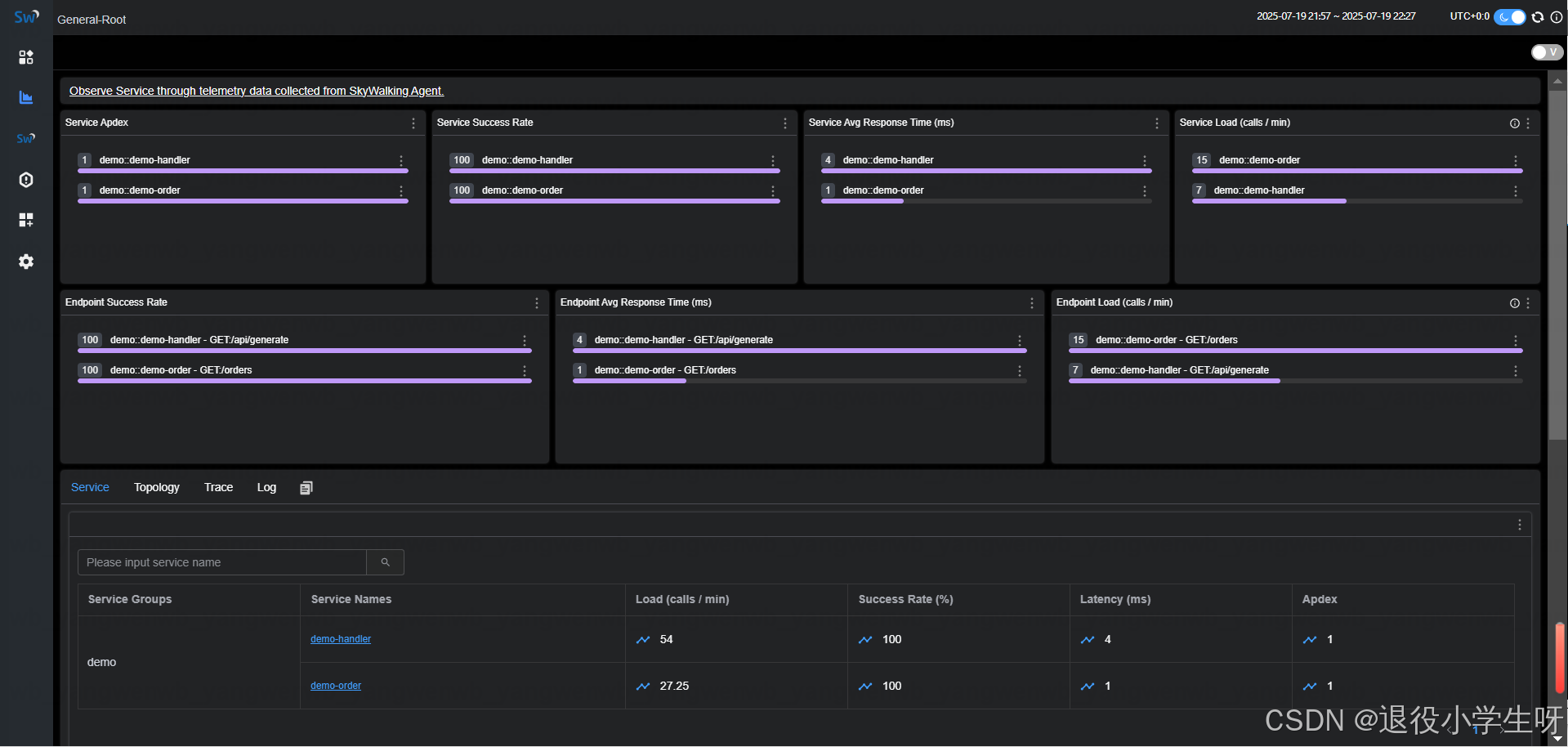Open the chart dashboard sidebar icon
This screenshot has width=1568, height=747.
point(26,97)
